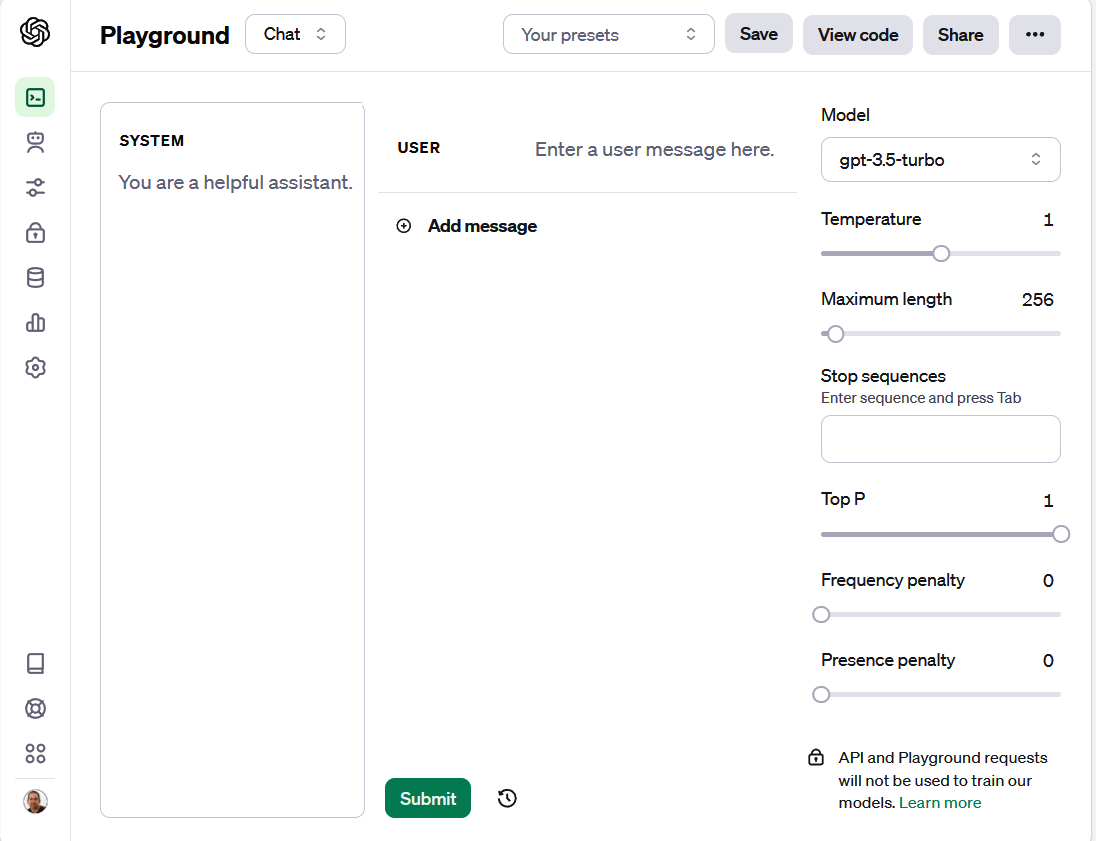1096x841 pixels.
Task: Open the Settings gear icon in sidebar
Action: (35, 368)
